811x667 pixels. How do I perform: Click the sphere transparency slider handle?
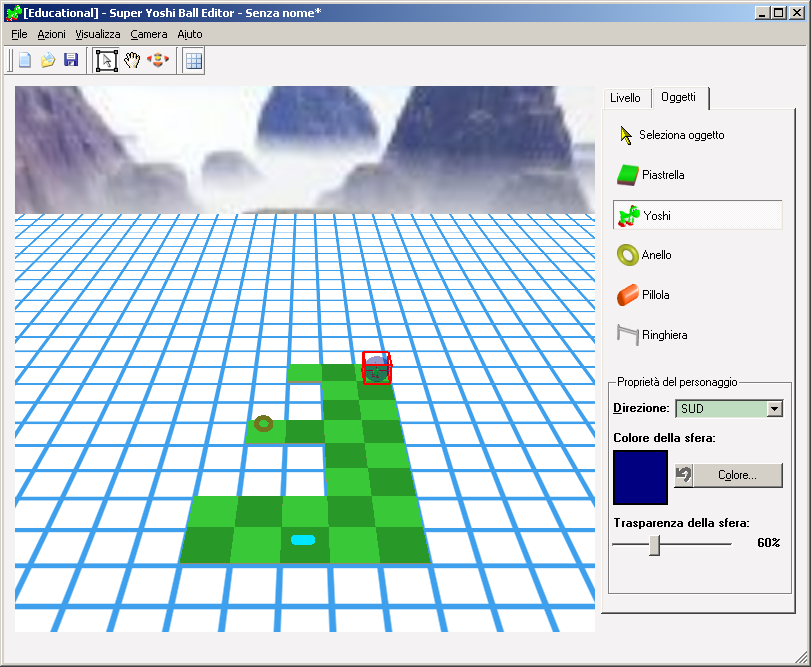click(655, 545)
